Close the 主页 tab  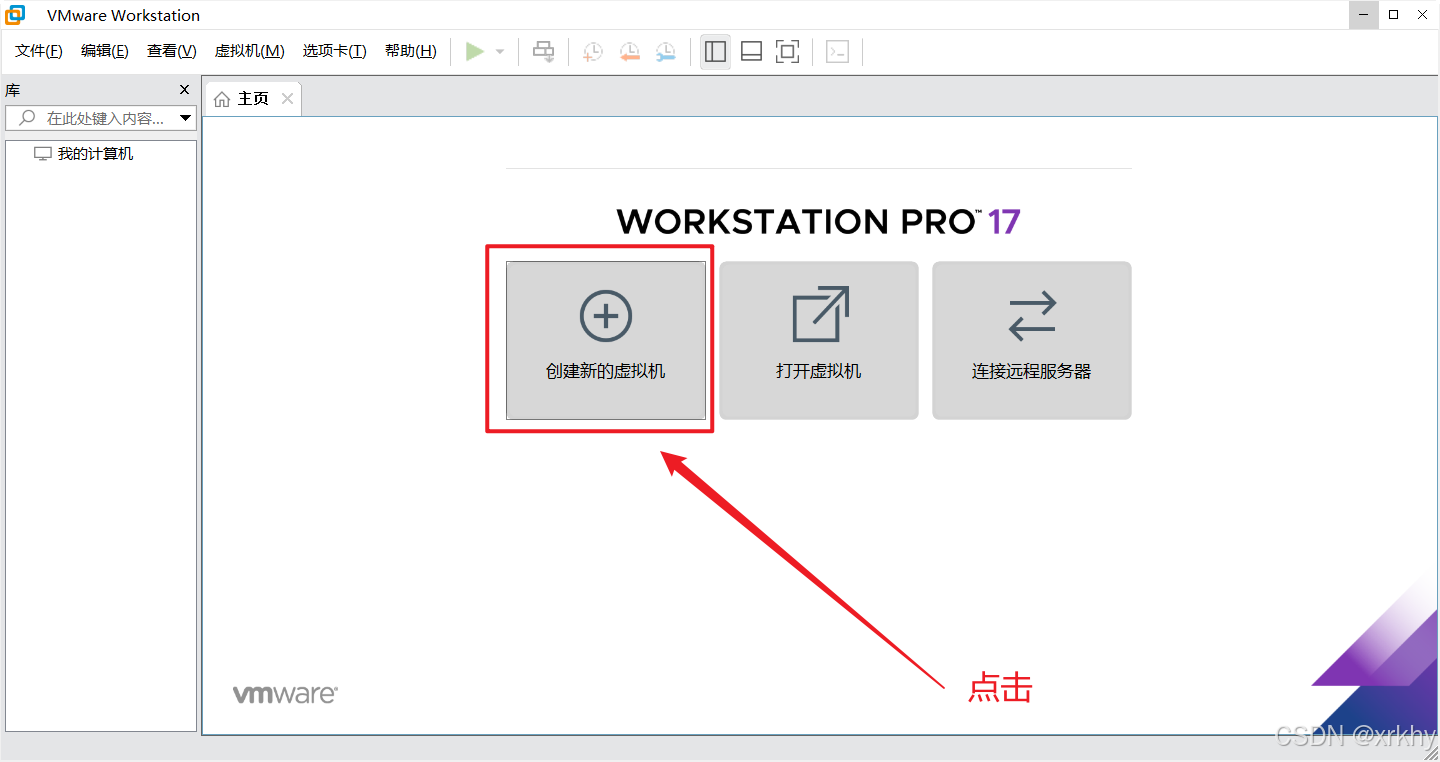[287, 98]
